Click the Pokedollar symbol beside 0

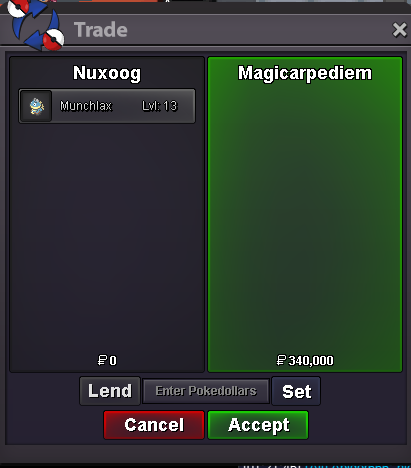click(102, 360)
